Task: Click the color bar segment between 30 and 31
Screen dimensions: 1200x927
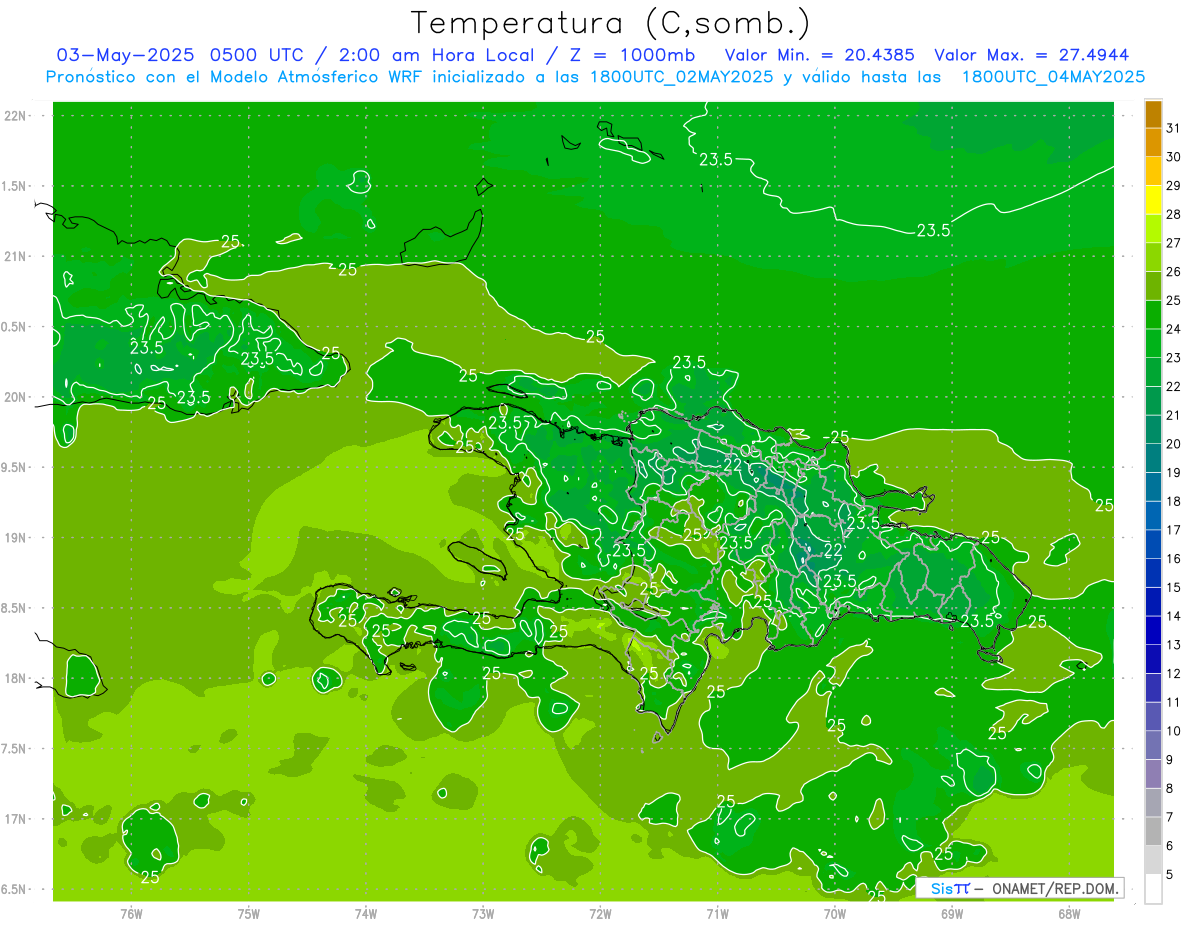Action: click(1153, 142)
